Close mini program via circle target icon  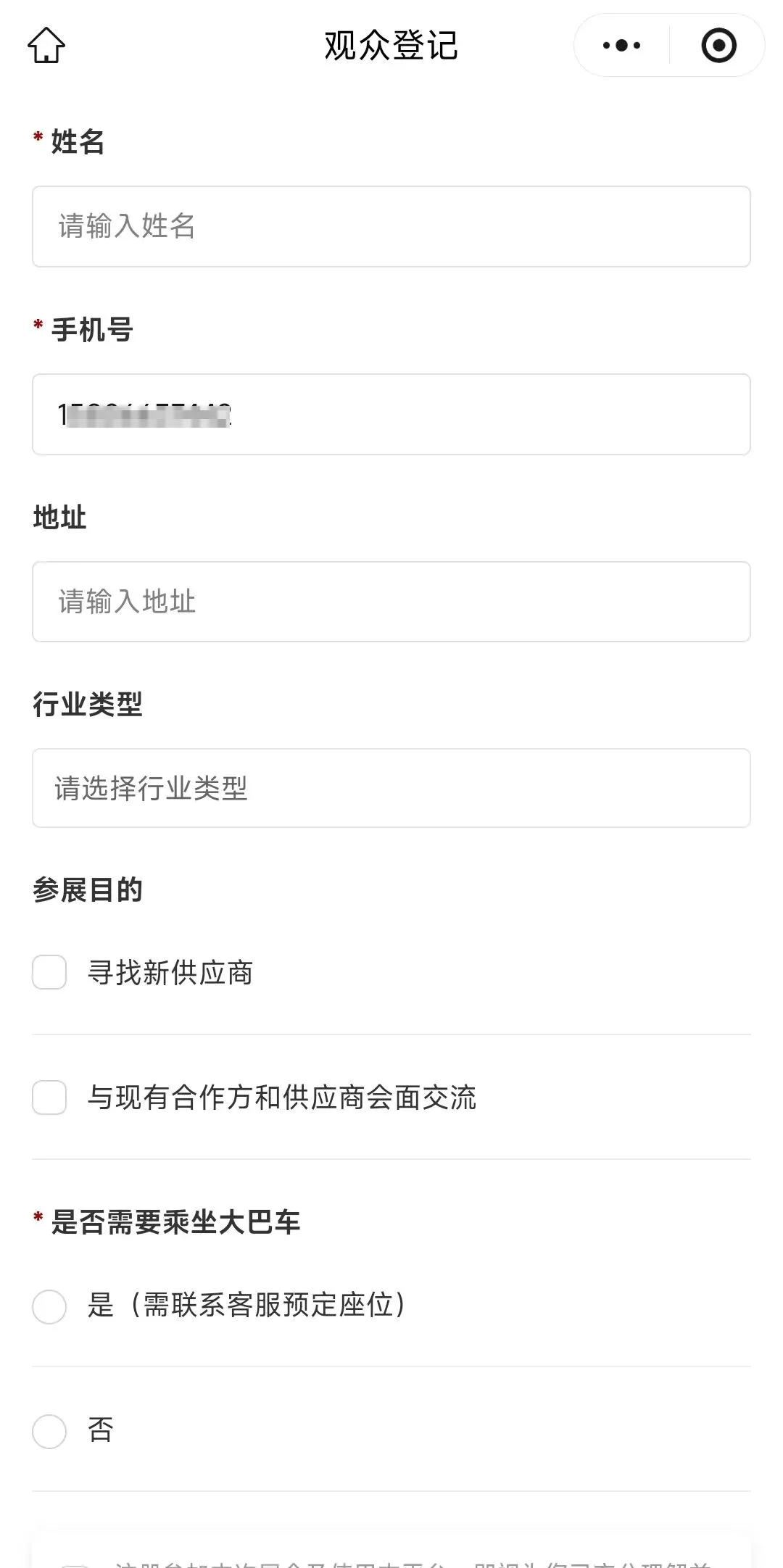click(718, 46)
